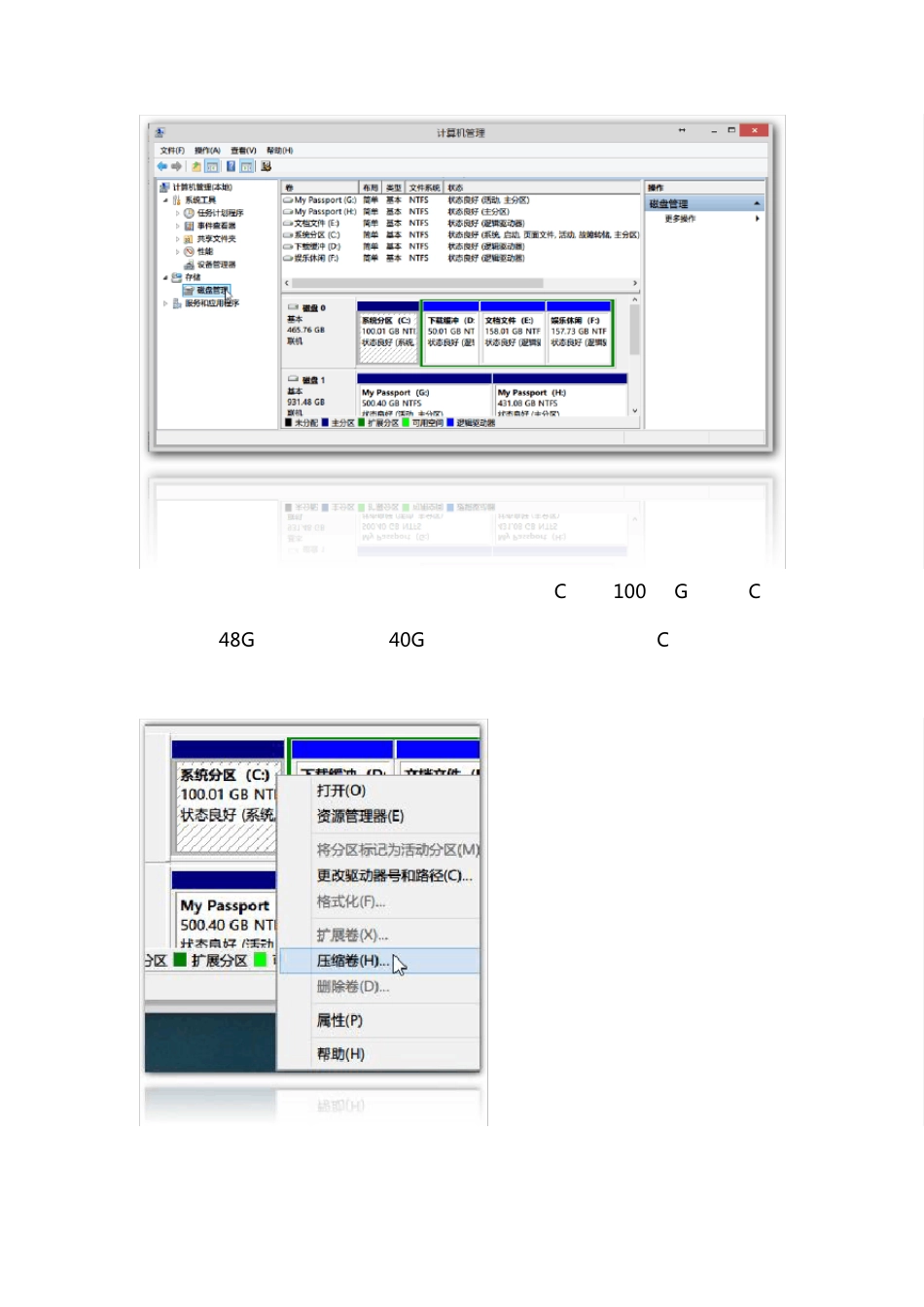Click the 类型 column header
The height and width of the screenshot is (1307, 924).
[394, 188]
